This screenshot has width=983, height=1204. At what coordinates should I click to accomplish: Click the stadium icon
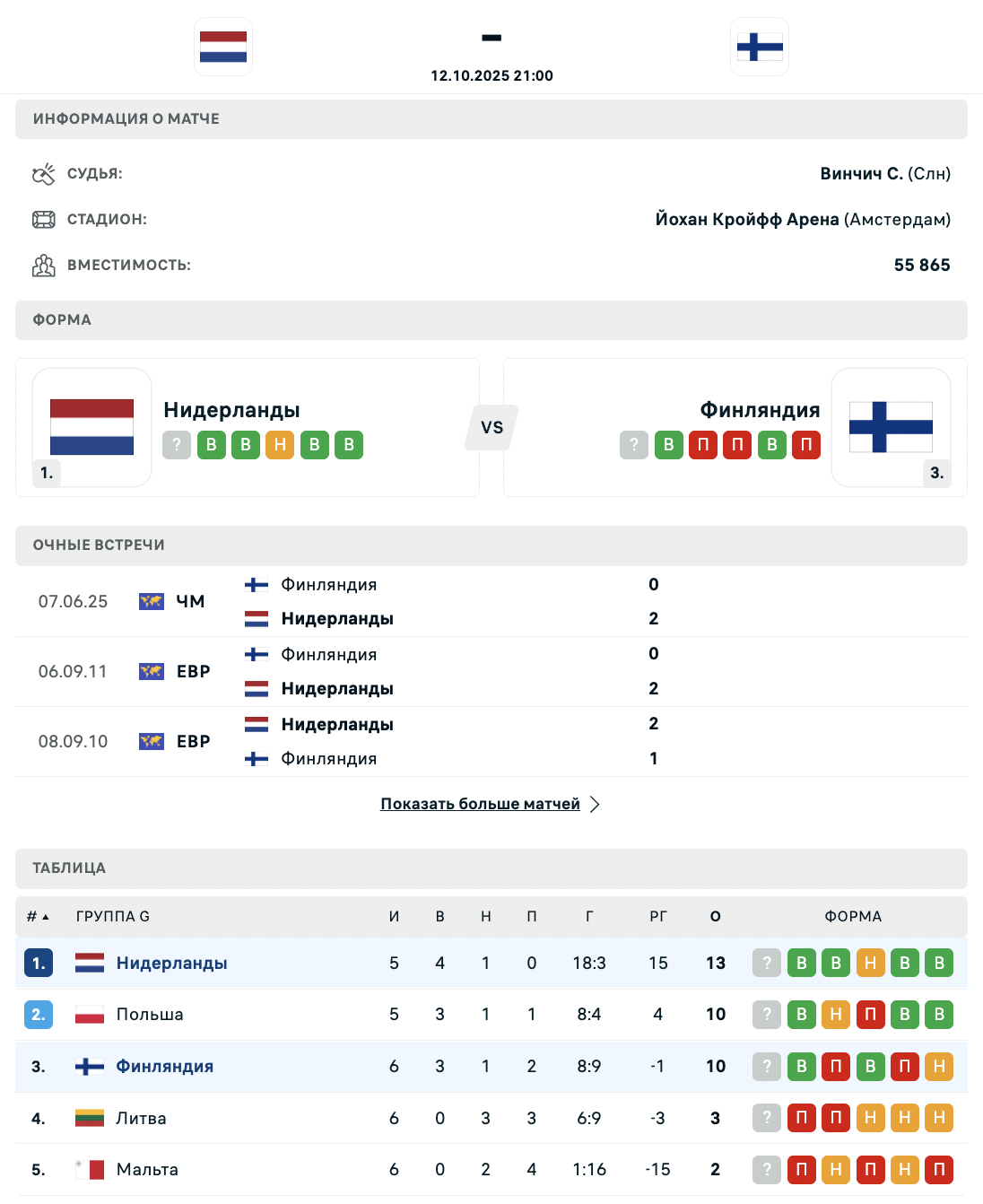pos(44,220)
